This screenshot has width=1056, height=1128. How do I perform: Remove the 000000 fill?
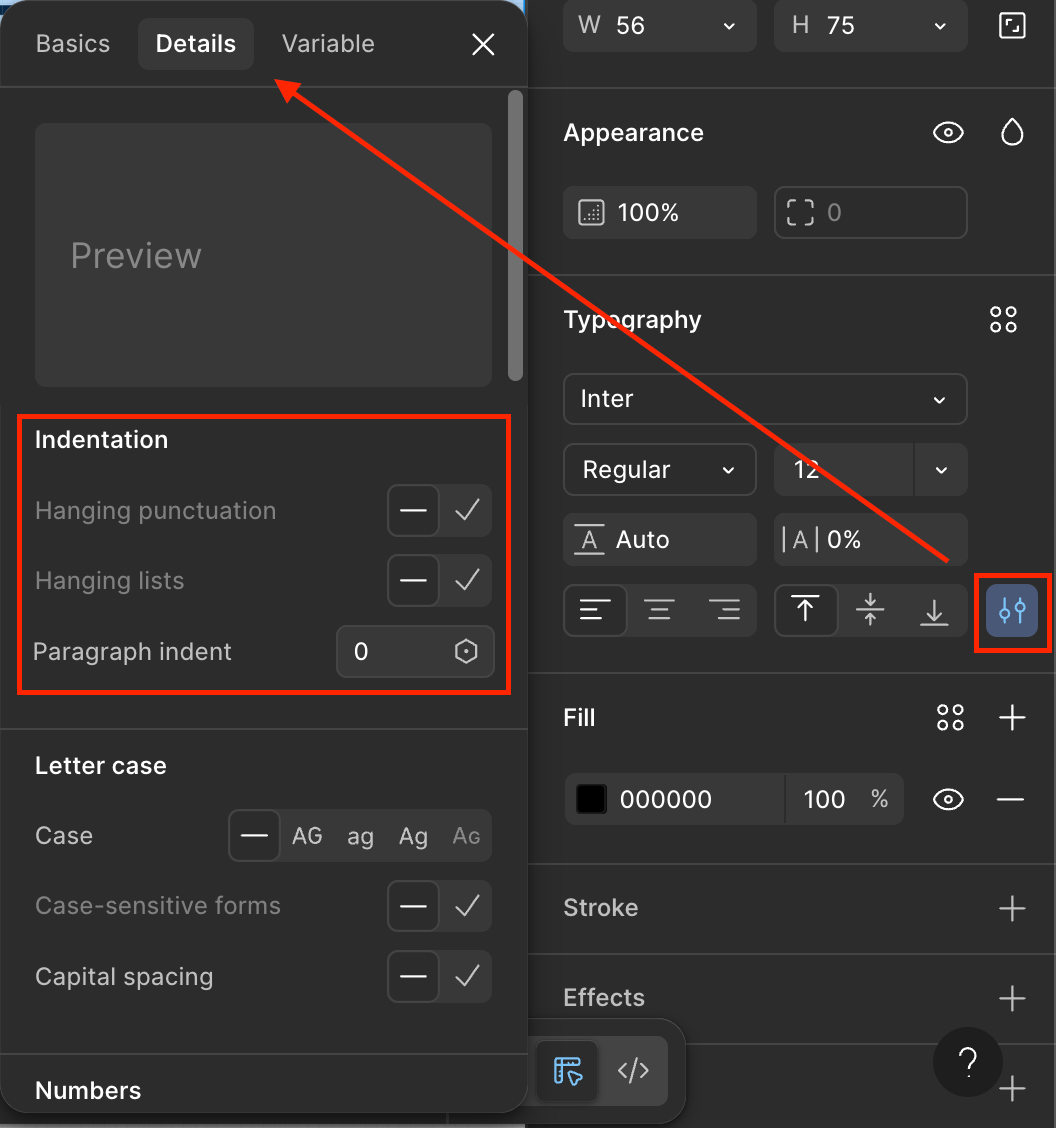coord(1011,799)
